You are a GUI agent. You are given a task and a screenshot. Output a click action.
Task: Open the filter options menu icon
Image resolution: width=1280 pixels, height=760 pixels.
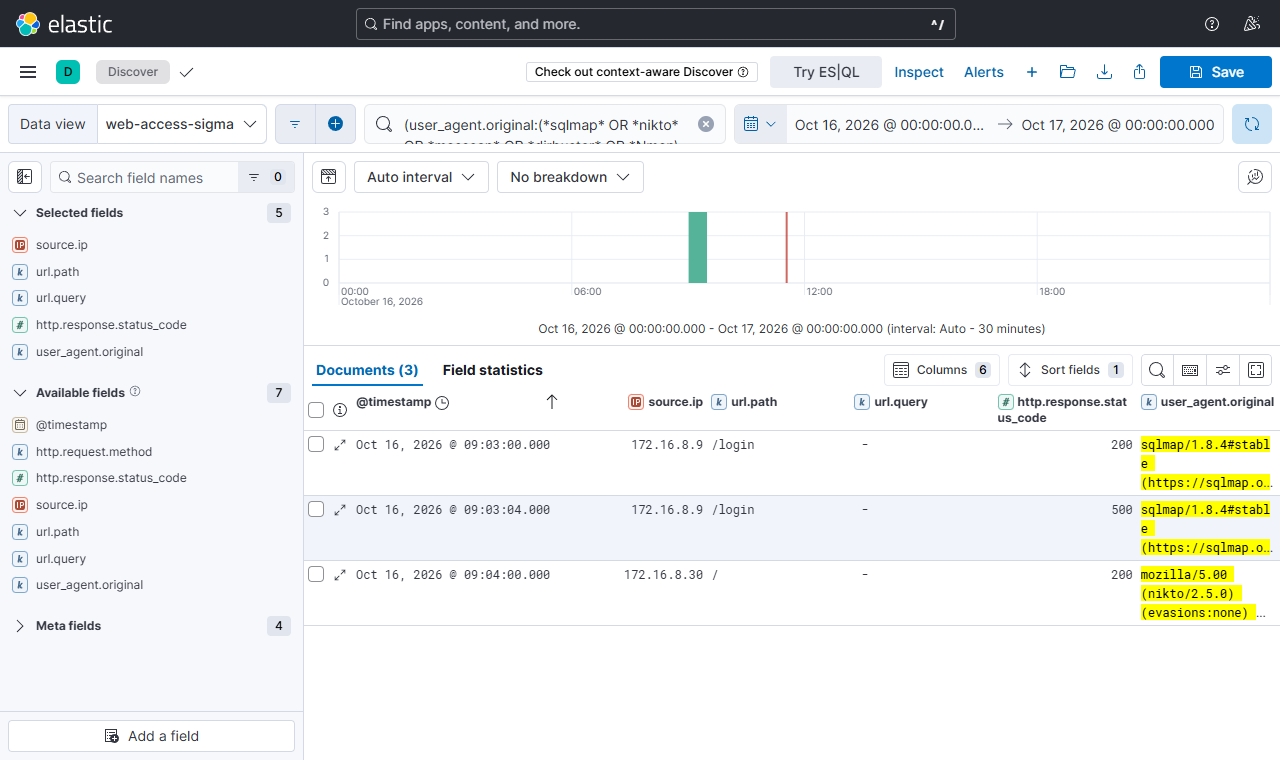295,124
